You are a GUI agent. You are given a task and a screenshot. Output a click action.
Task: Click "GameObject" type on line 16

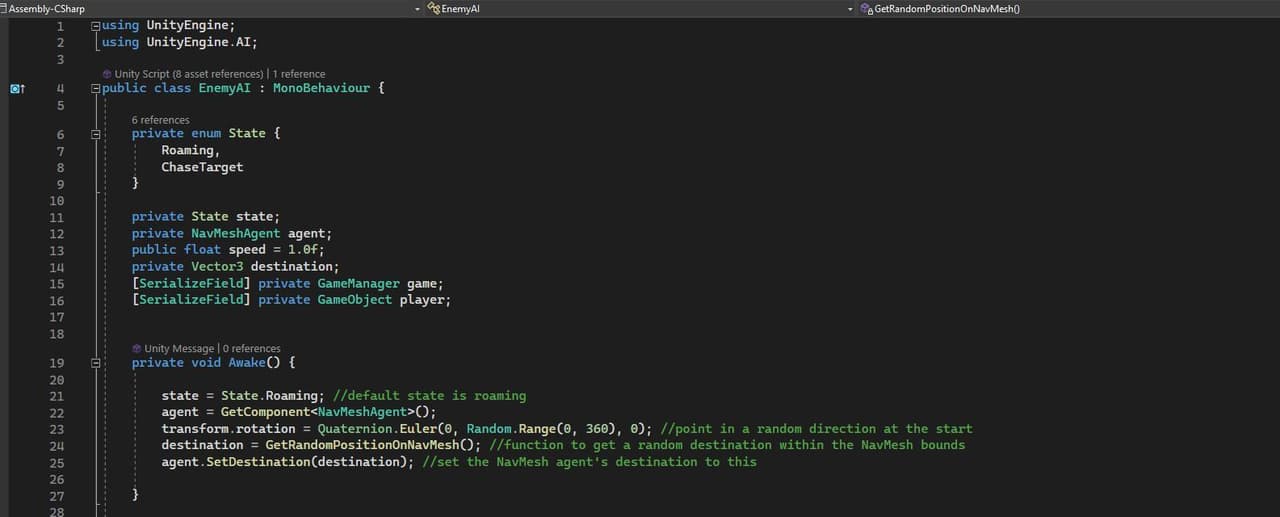(354, 300)
